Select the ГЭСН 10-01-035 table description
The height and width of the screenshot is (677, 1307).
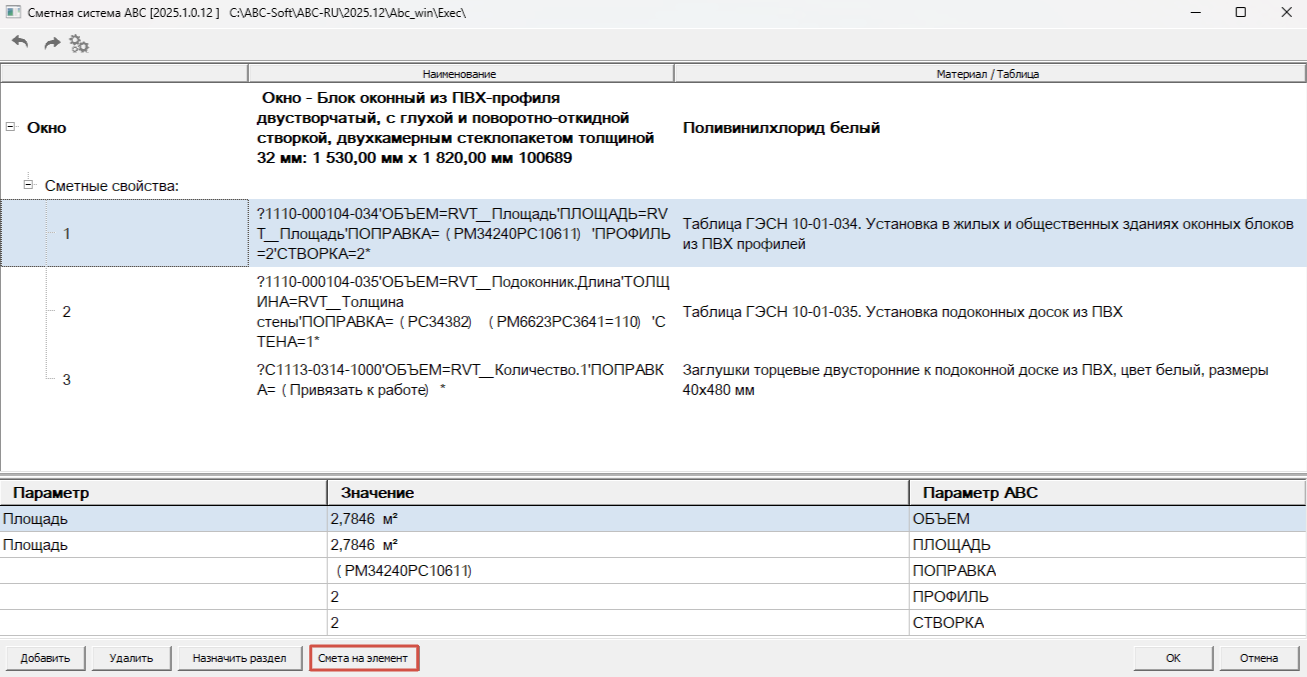coord(903,312)
